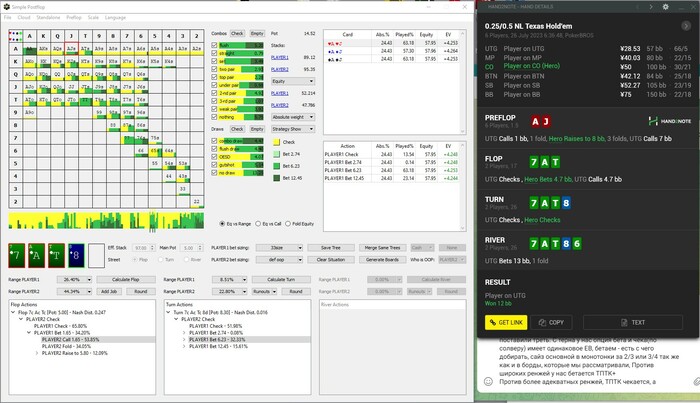This screenshot has height=403, width=700.
Task: Click the Bet 12.45 dark green swatch
Action: click(276, 178)
